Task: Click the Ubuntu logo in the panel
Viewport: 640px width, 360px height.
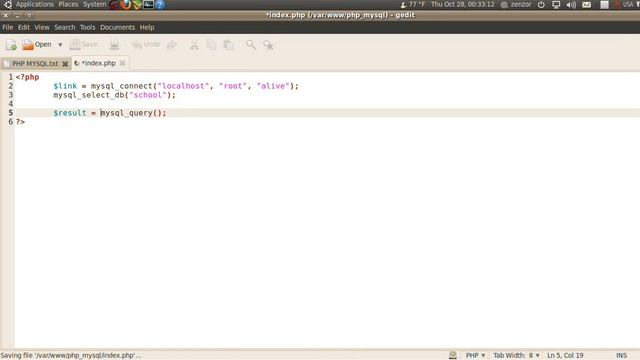Action: pyautogui.click(x=8, y=4)
